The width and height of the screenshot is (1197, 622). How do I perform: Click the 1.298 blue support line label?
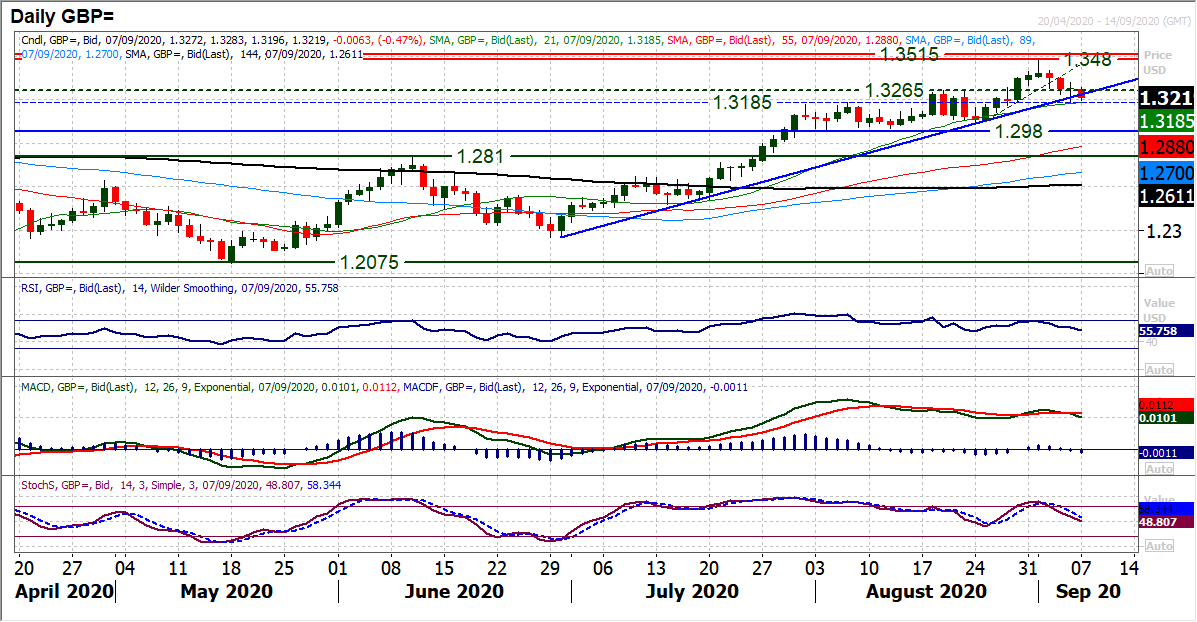point(1019,132)
